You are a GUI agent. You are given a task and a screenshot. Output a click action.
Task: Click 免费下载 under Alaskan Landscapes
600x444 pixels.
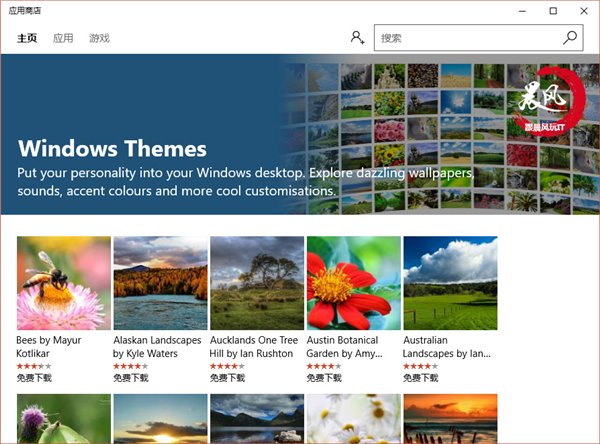(130, 378)
